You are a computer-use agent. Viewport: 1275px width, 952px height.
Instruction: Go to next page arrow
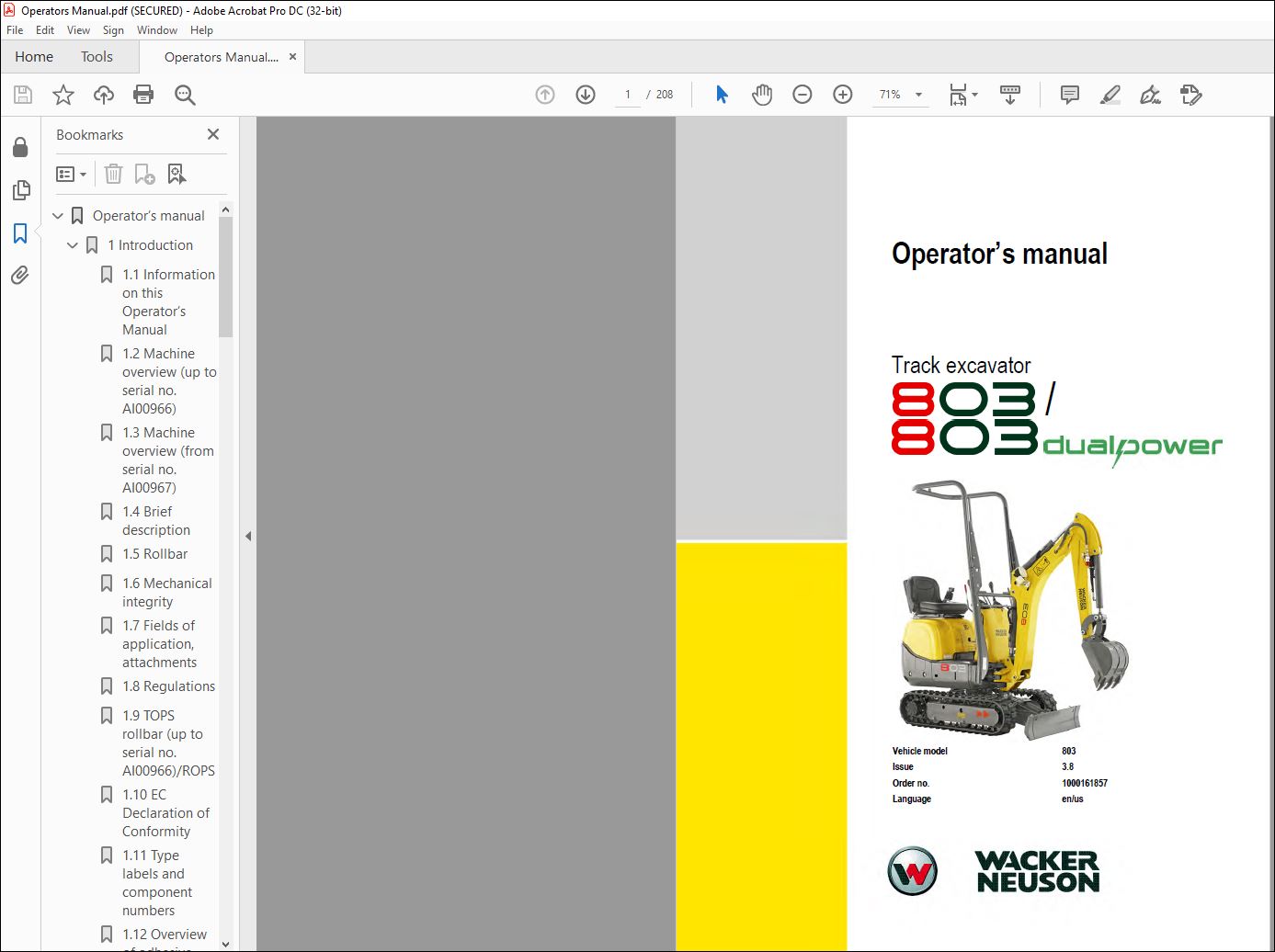(x=586, y=95)
